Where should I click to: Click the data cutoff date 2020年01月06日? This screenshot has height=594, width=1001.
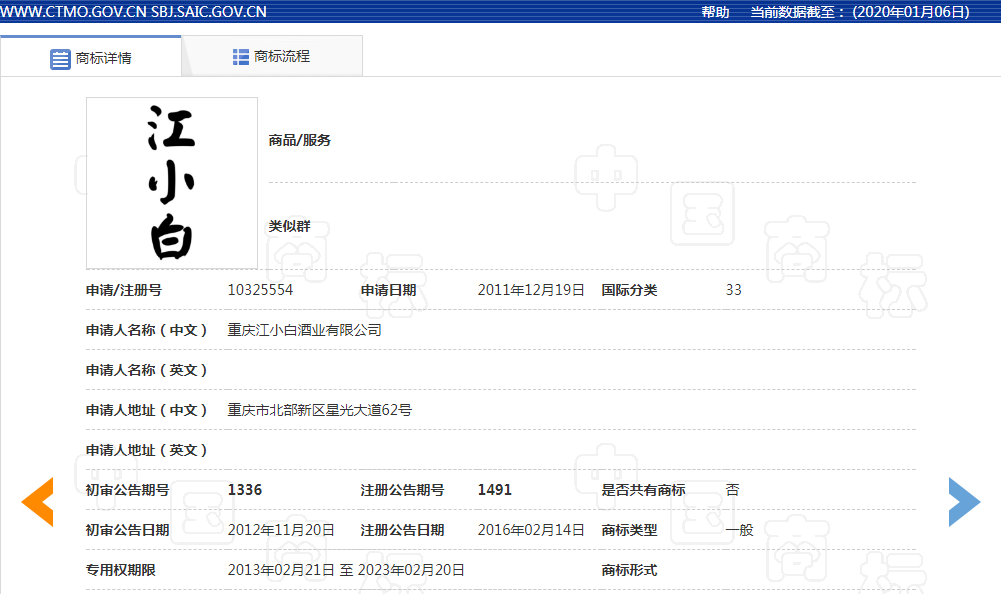(x=911, y=12)
